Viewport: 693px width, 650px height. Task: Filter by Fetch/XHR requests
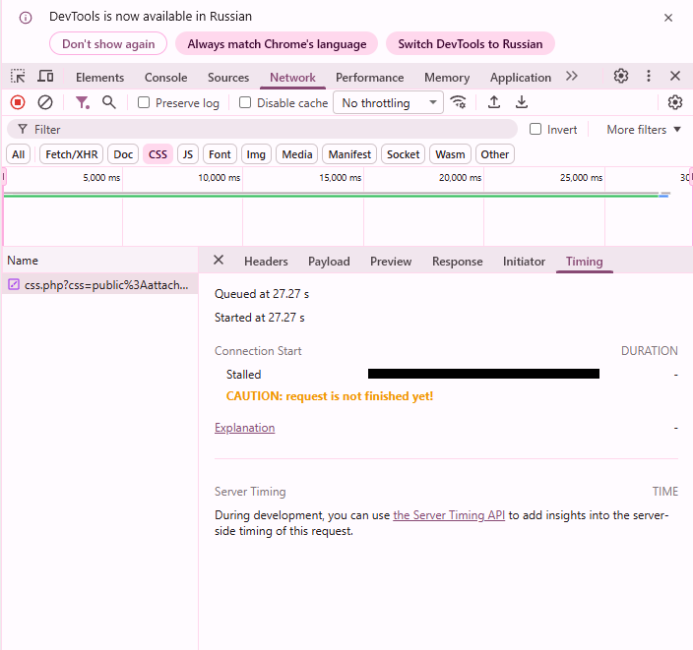tap(71, 154)
